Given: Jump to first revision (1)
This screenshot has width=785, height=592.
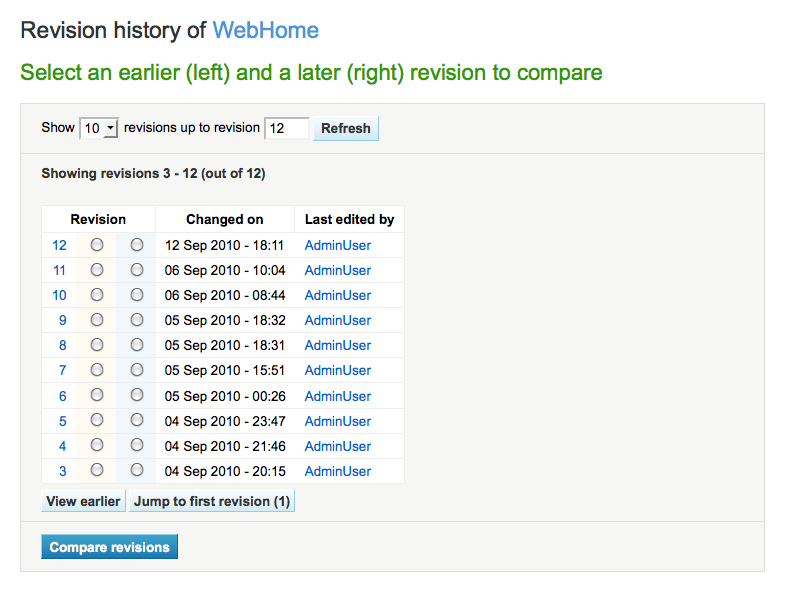Looking at the screenshot, I should pyautogui.click(x=212, y=501).
